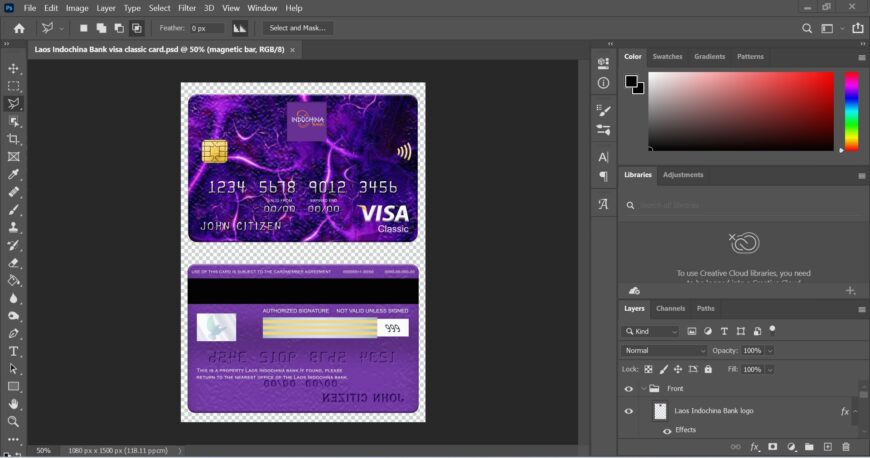Open the Layer menu
Image resolution: width=870 pixels, height=458 pixels.
(x=105, y=8)
